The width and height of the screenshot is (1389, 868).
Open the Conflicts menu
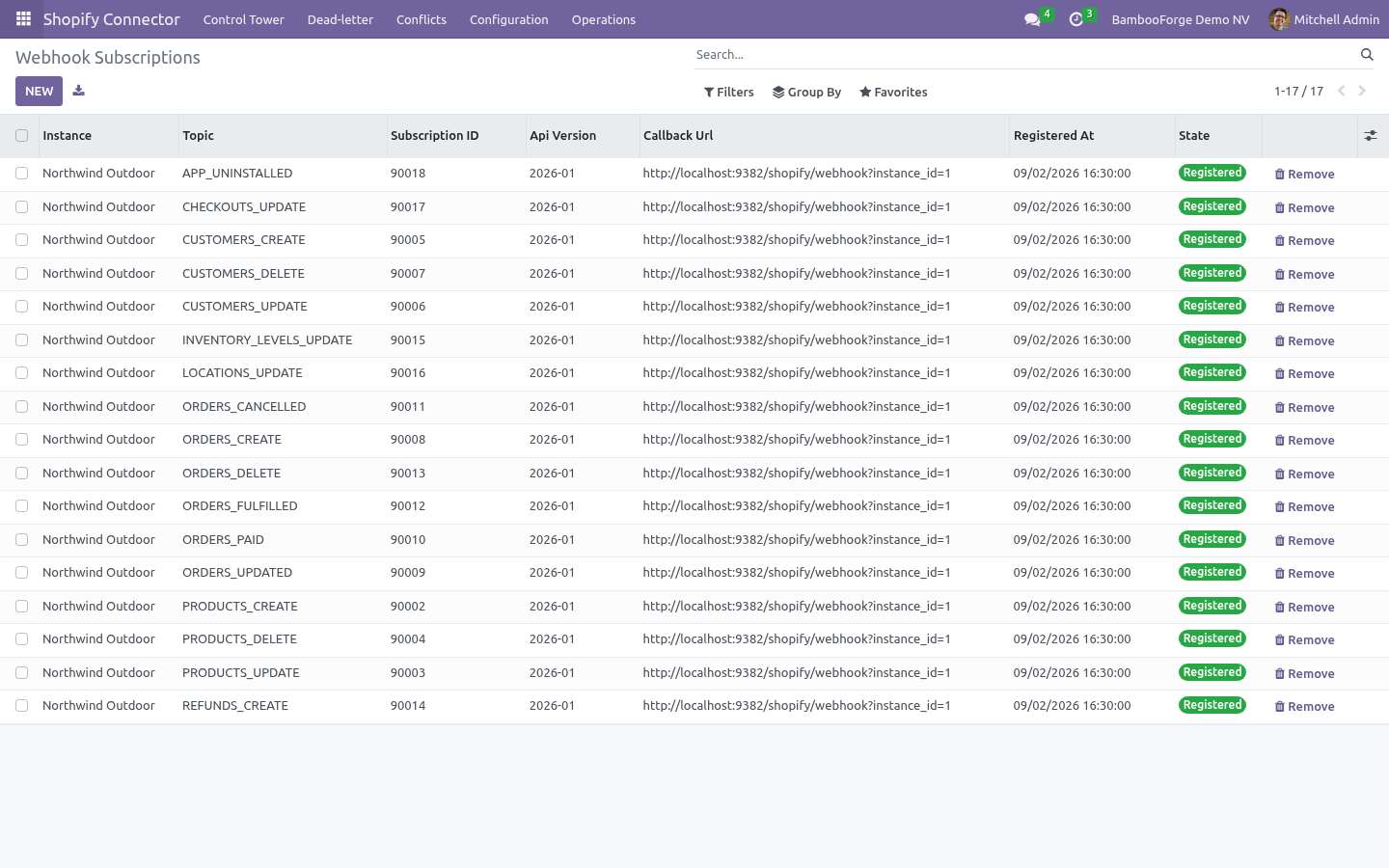(422, 19)
